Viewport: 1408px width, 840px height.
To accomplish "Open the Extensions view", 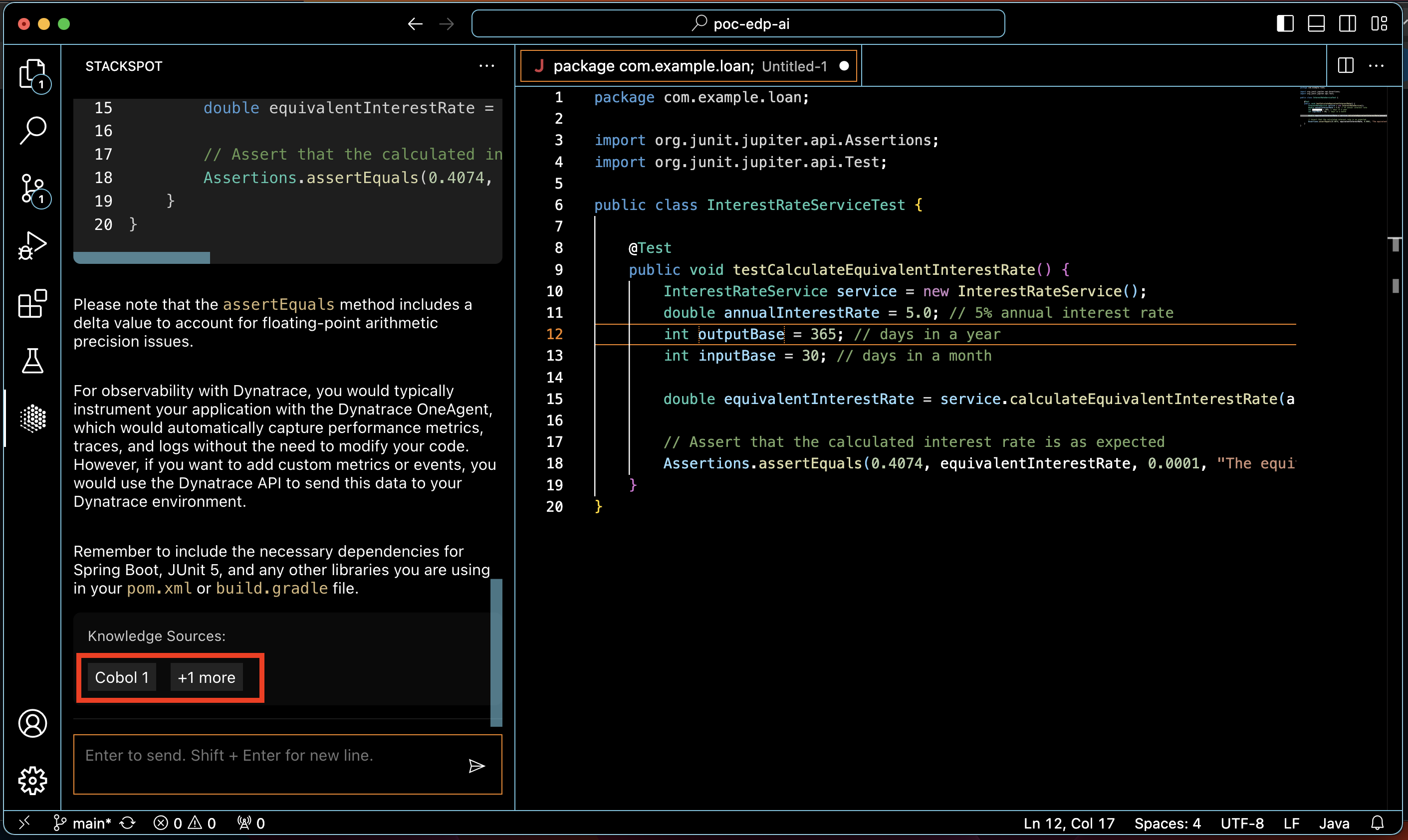I will pyautogui.click(x=32, y=304).
